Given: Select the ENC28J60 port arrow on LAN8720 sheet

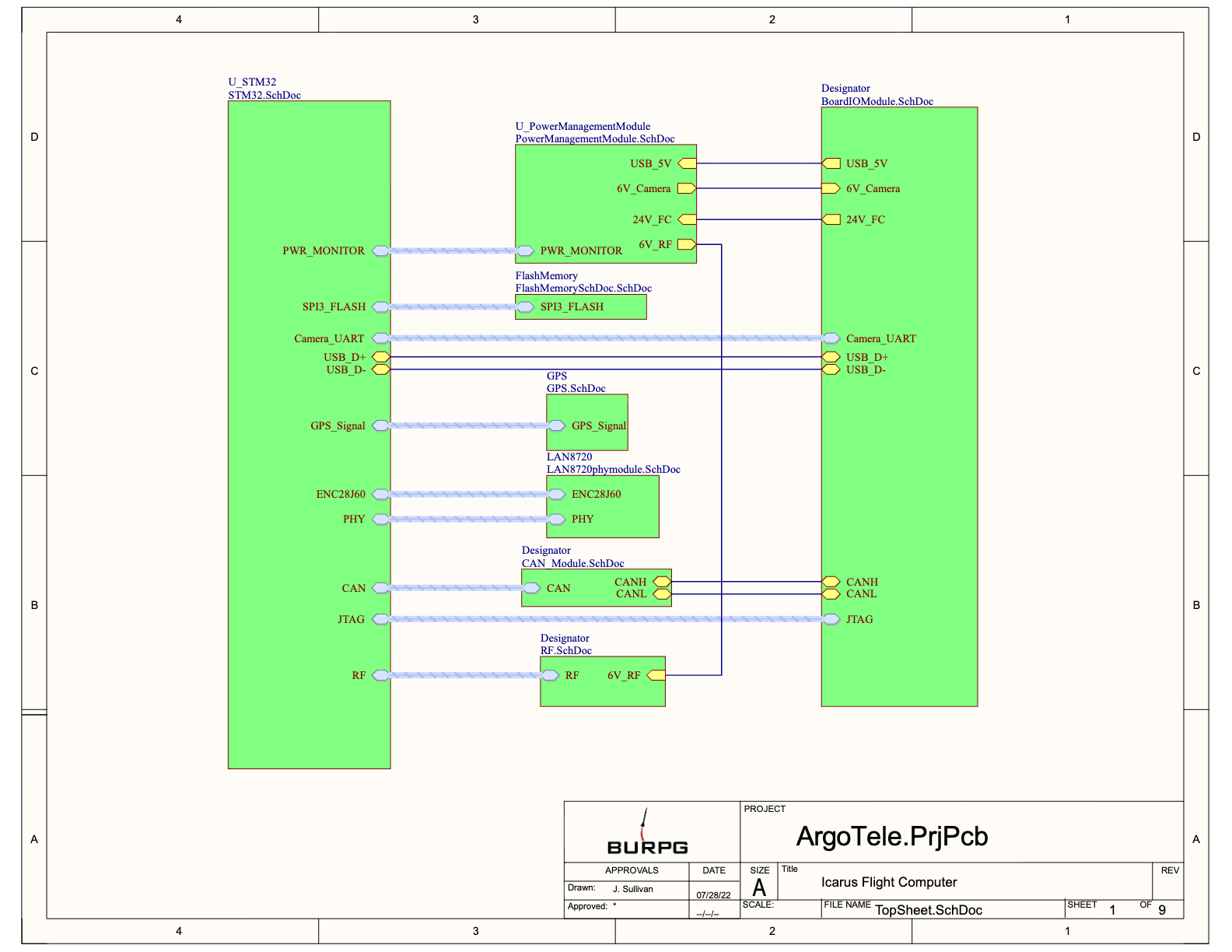Looking at the screenshot, I should pos(556,494).
